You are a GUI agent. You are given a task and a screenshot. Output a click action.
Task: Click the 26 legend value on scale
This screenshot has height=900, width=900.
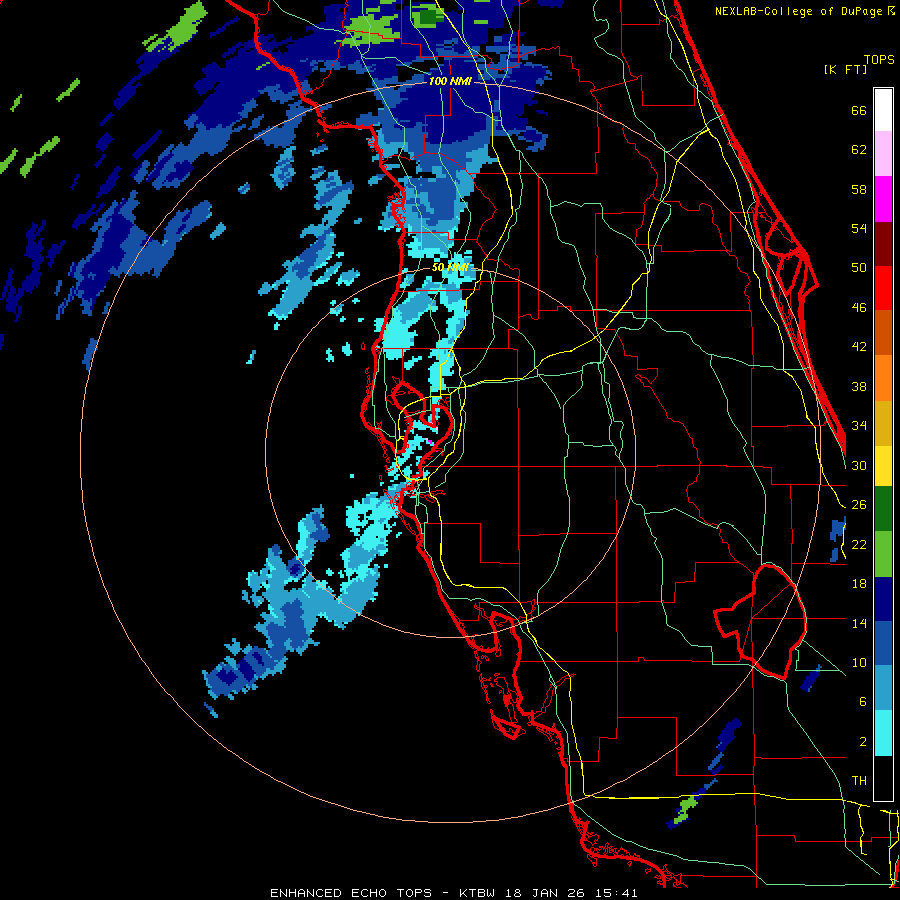pos(859,505)
